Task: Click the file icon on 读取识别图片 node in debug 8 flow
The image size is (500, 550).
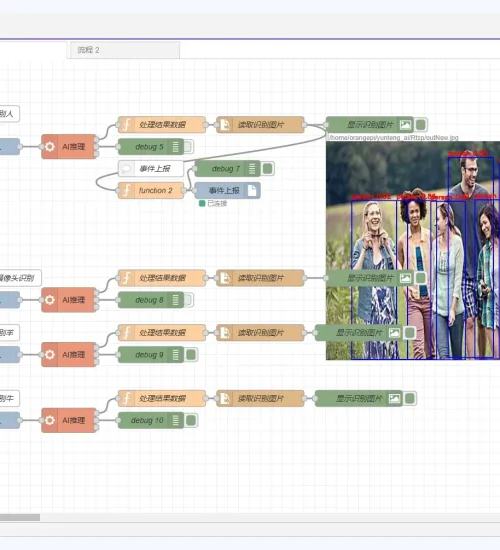Action: (x=225, y=278)
